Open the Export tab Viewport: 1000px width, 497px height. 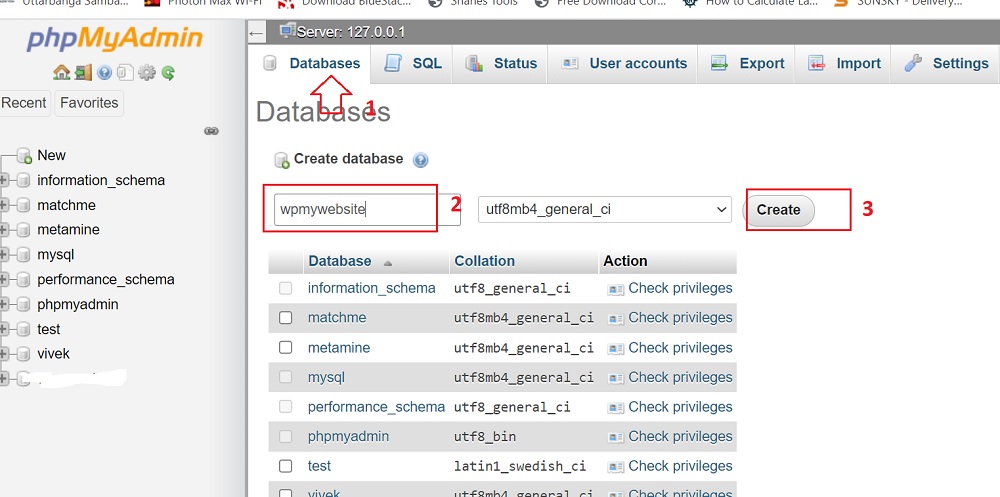point(747,64)
